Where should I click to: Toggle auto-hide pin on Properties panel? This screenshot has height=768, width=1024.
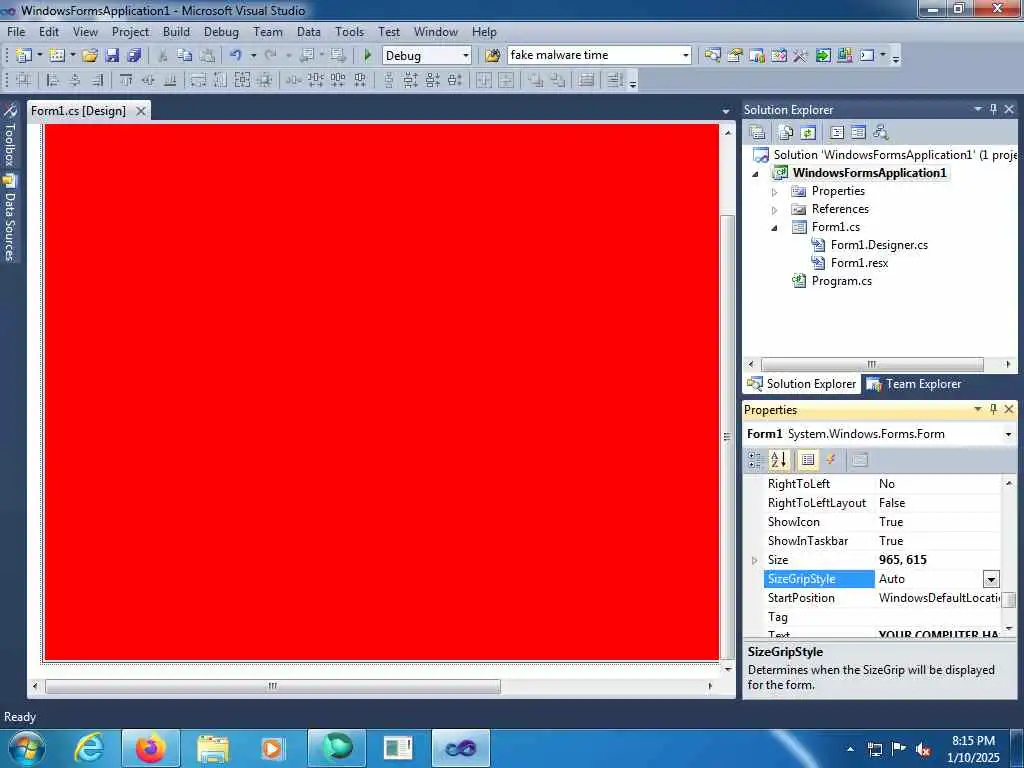point(993,409)
